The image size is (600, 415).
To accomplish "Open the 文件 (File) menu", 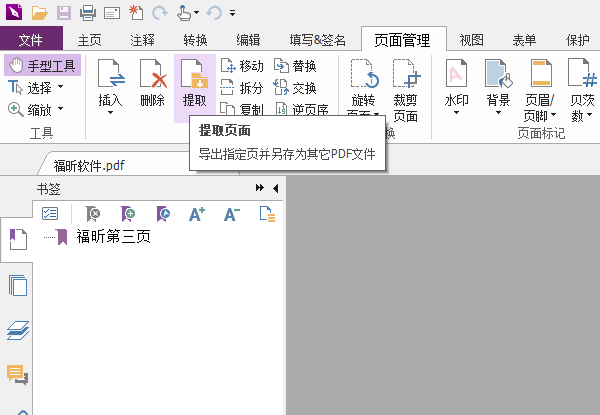I will 31,40.
